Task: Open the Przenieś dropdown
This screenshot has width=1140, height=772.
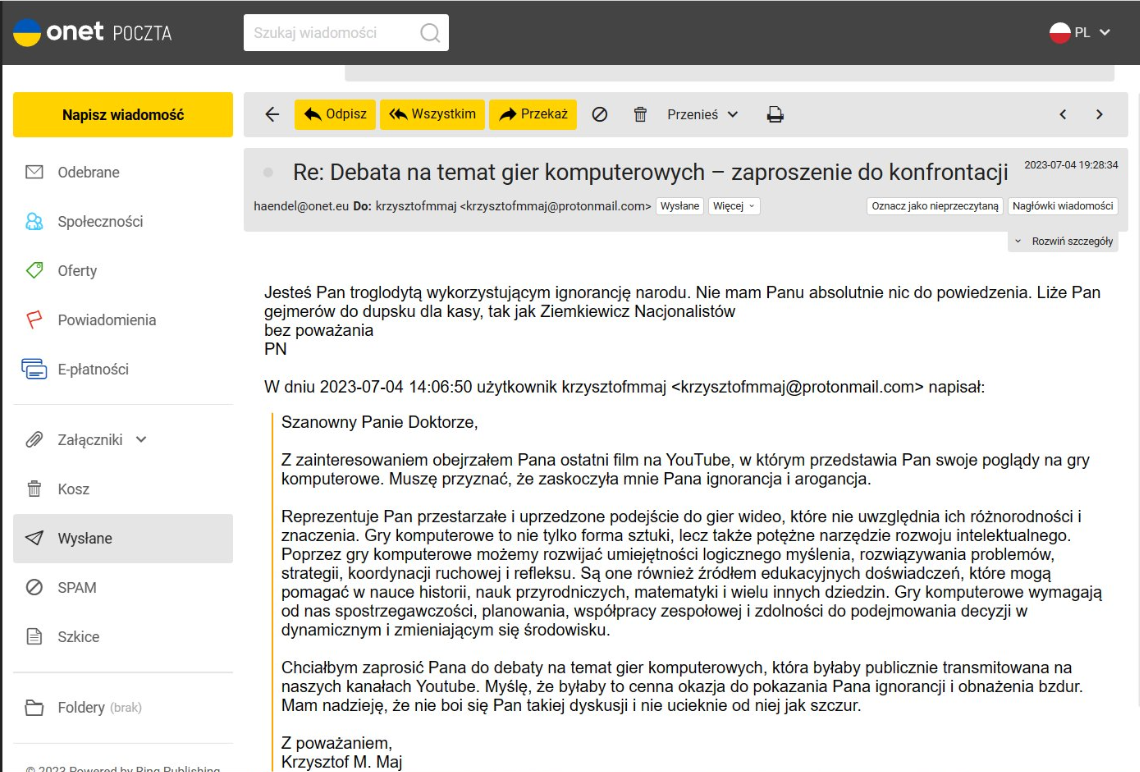Action: 702,115
